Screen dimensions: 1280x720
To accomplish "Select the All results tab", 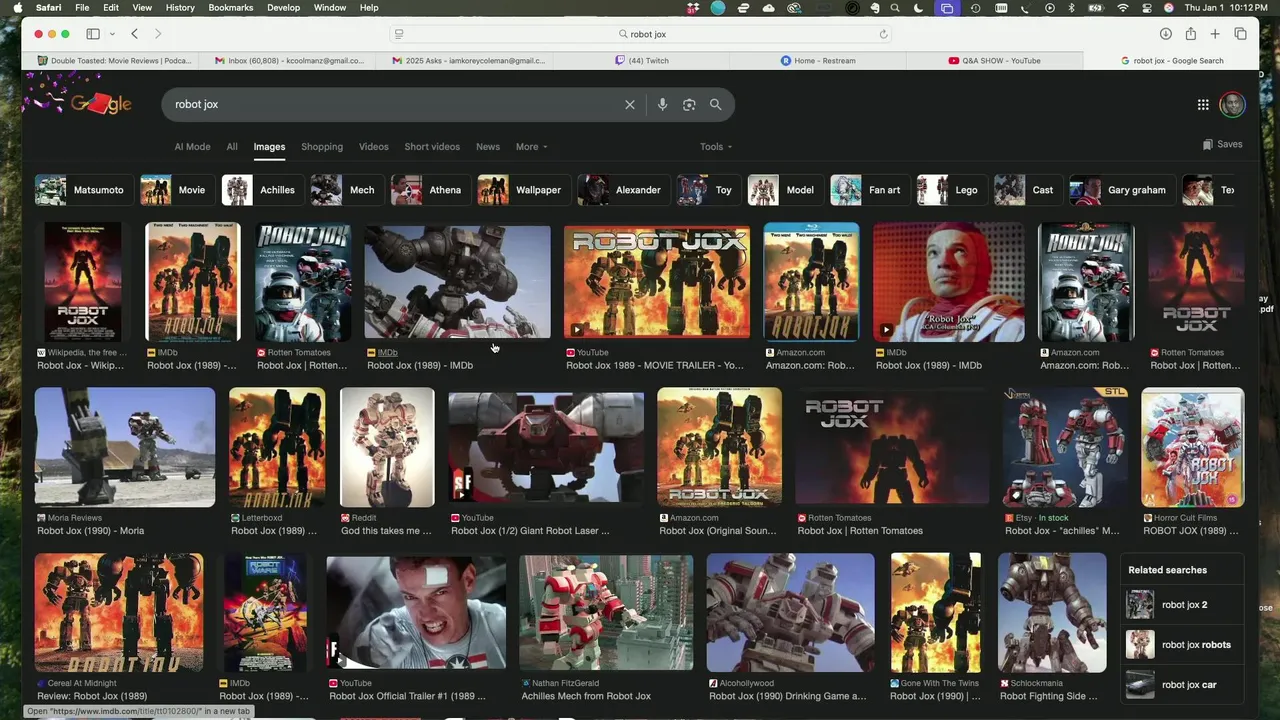I will 231,147.
